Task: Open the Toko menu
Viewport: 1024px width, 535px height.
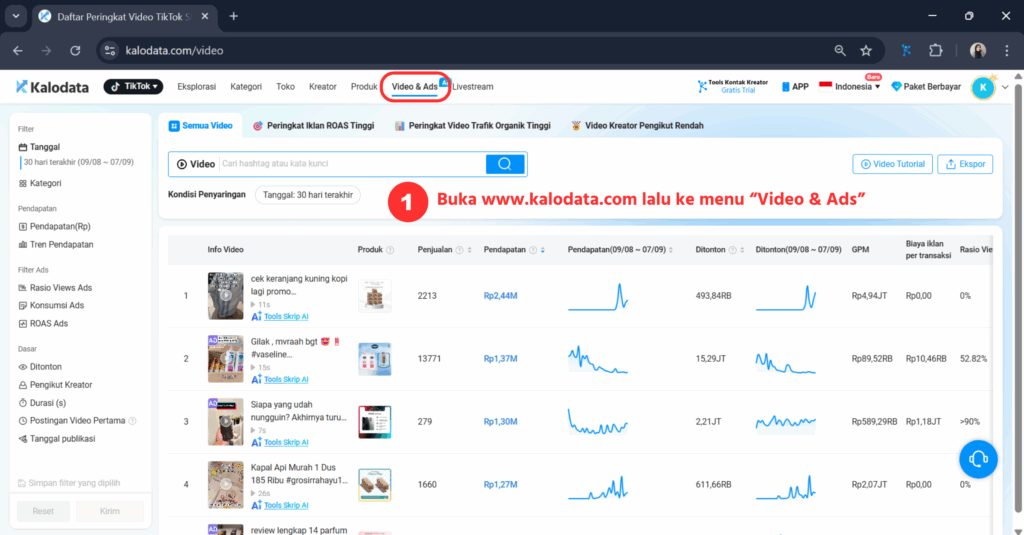Action: point(285,87)
